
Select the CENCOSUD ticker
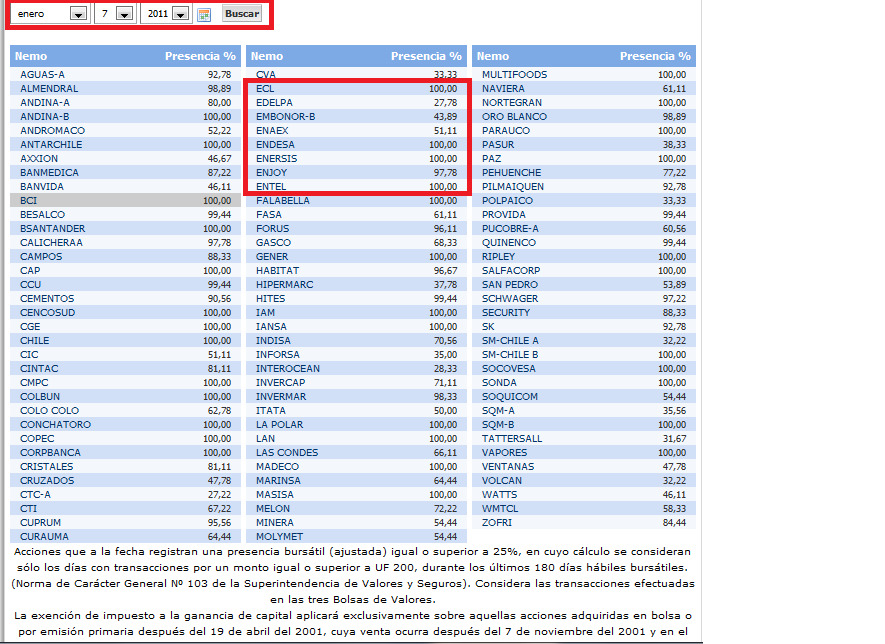click(47, 313)
